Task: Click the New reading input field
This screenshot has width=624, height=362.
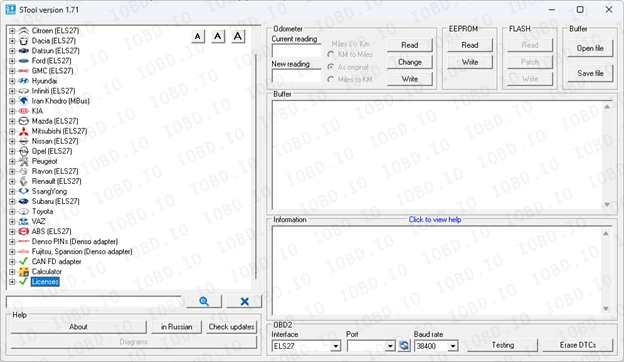Action: [x=296, y=76]
